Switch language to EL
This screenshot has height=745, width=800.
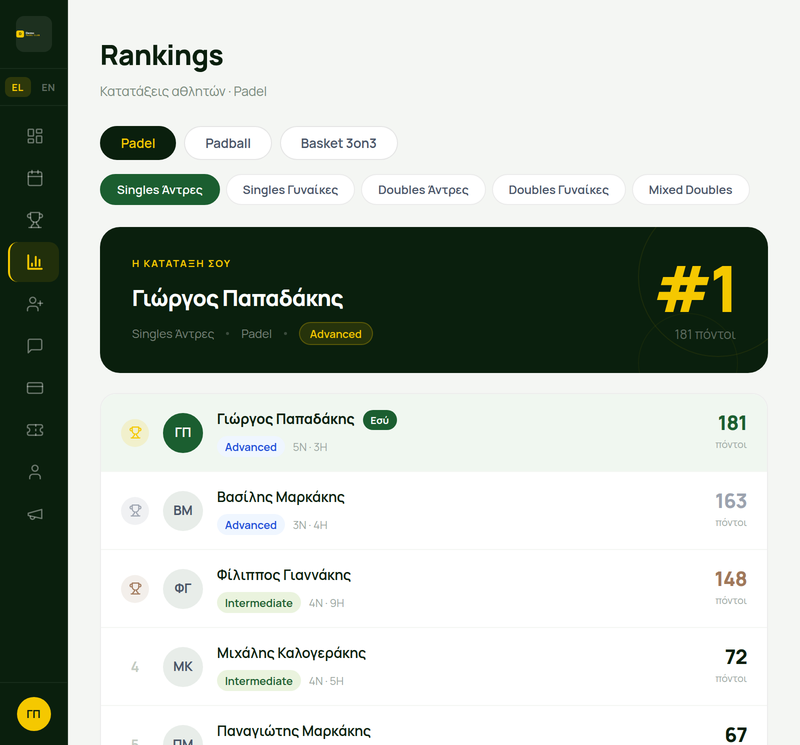click(18, 87)
